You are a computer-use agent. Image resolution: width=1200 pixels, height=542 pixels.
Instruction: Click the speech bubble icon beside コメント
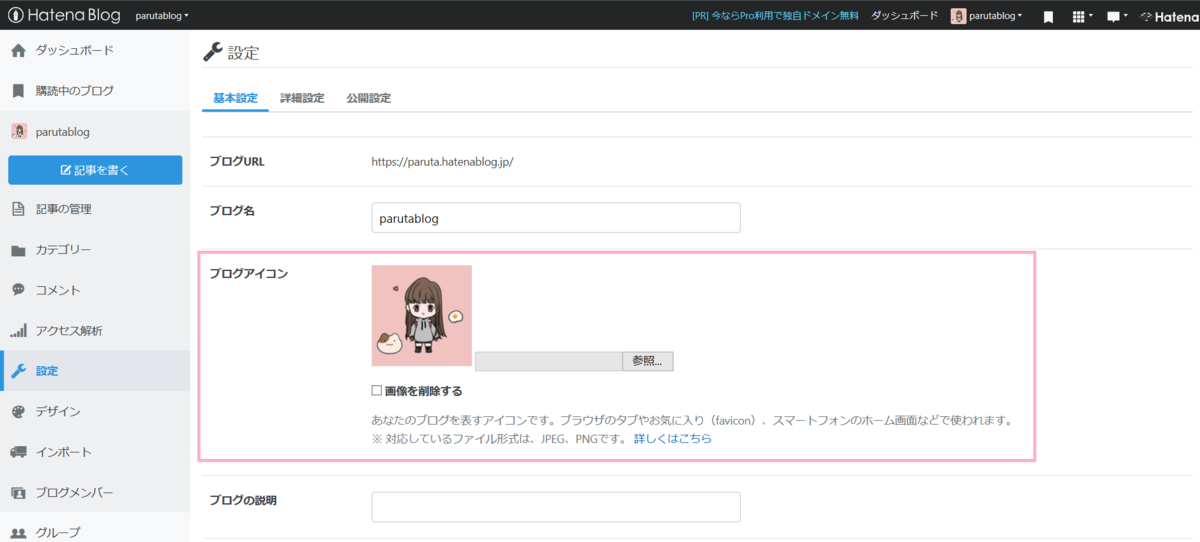[x=18, y=290]
